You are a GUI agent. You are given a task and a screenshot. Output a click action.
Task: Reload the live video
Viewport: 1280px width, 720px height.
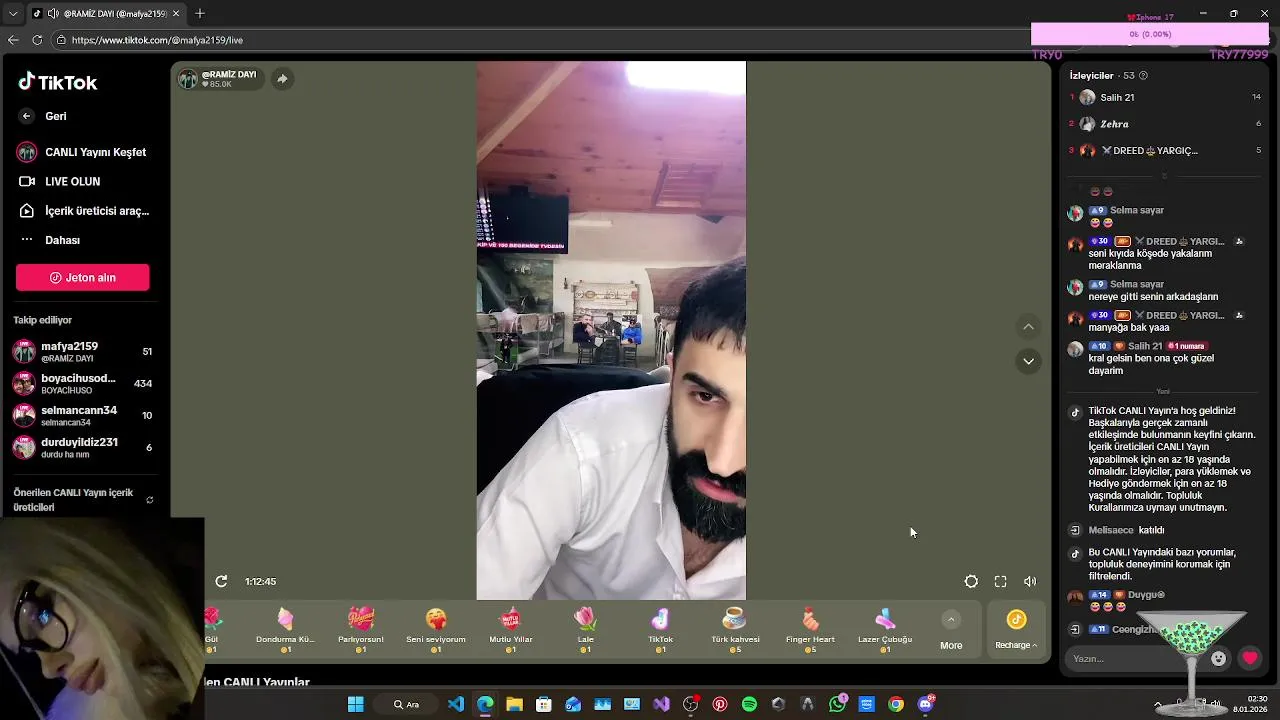point(221,581)
